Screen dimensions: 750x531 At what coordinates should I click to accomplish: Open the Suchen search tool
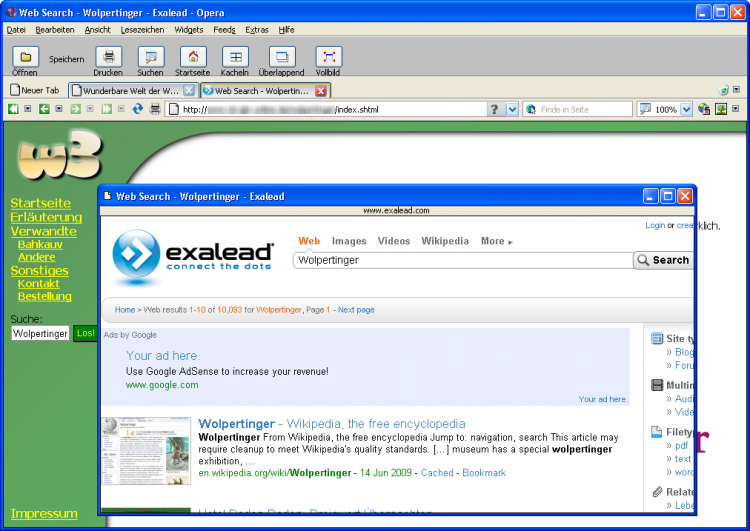tap(150, 57)
